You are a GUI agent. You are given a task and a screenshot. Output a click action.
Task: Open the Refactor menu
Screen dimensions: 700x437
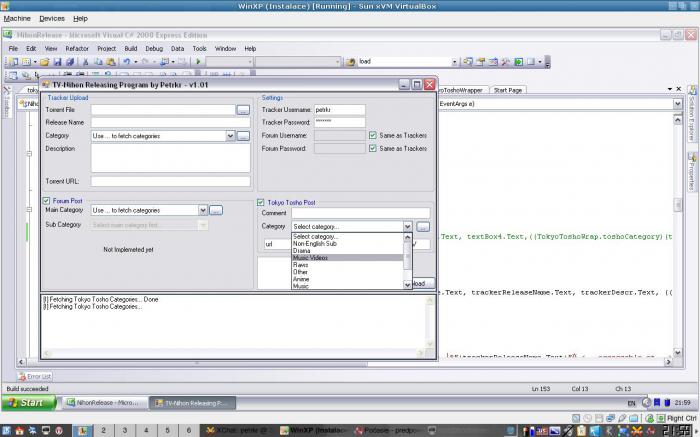77,48
